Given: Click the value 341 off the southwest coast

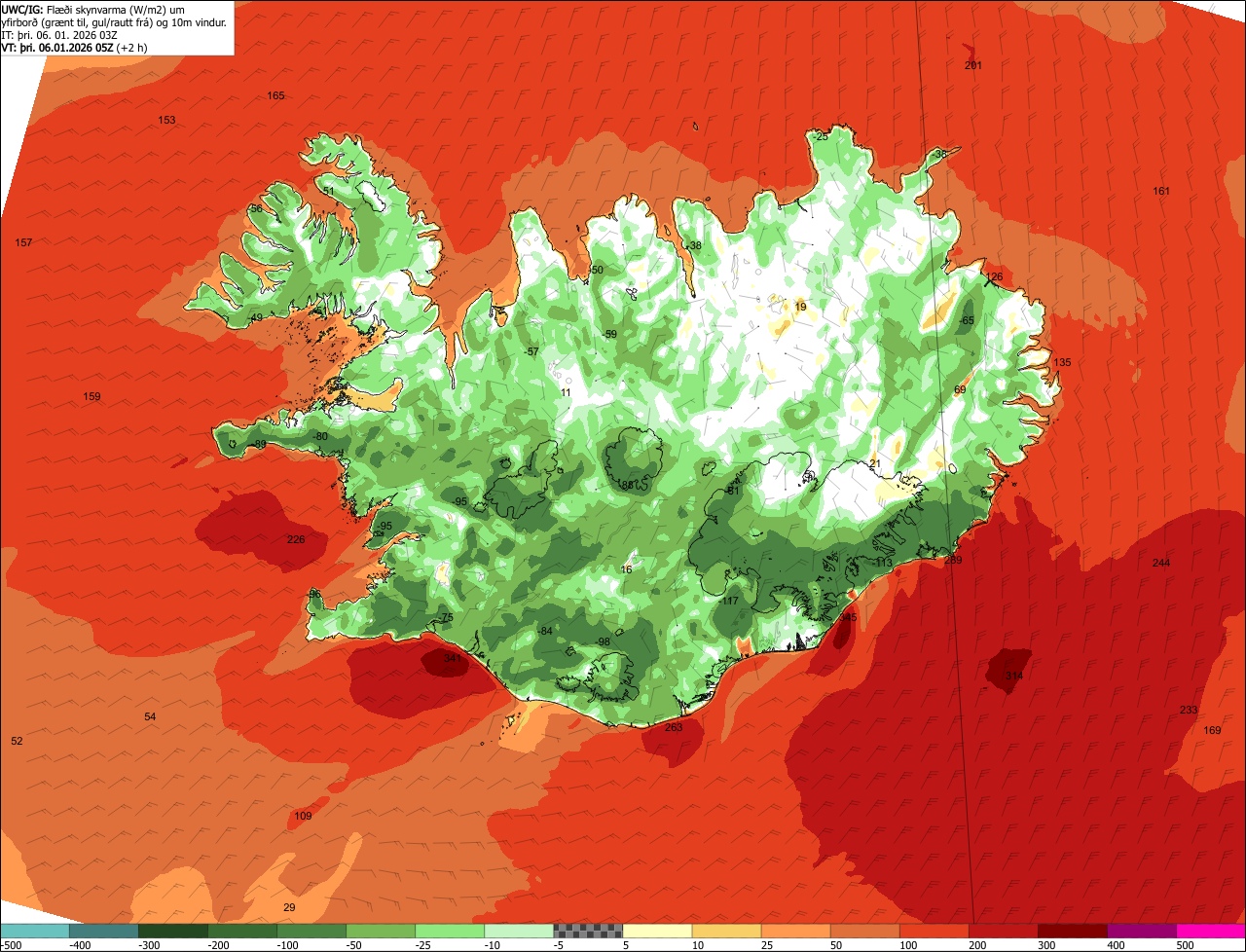Looking at the screenshot, I should pyautogui.click(x=452, y=659).
